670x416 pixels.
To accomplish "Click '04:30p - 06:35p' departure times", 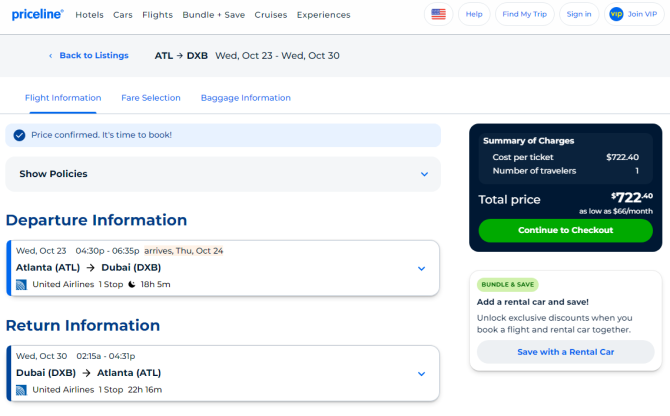I will 107,251.
